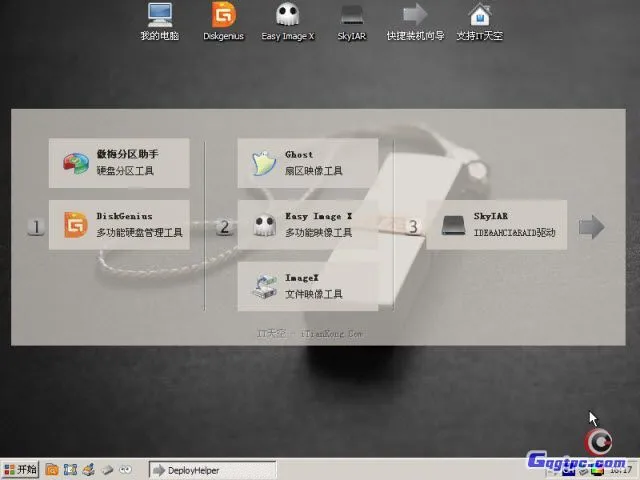Click the arrow-shaped quick-launch taskbar icon

click(107, 470)
